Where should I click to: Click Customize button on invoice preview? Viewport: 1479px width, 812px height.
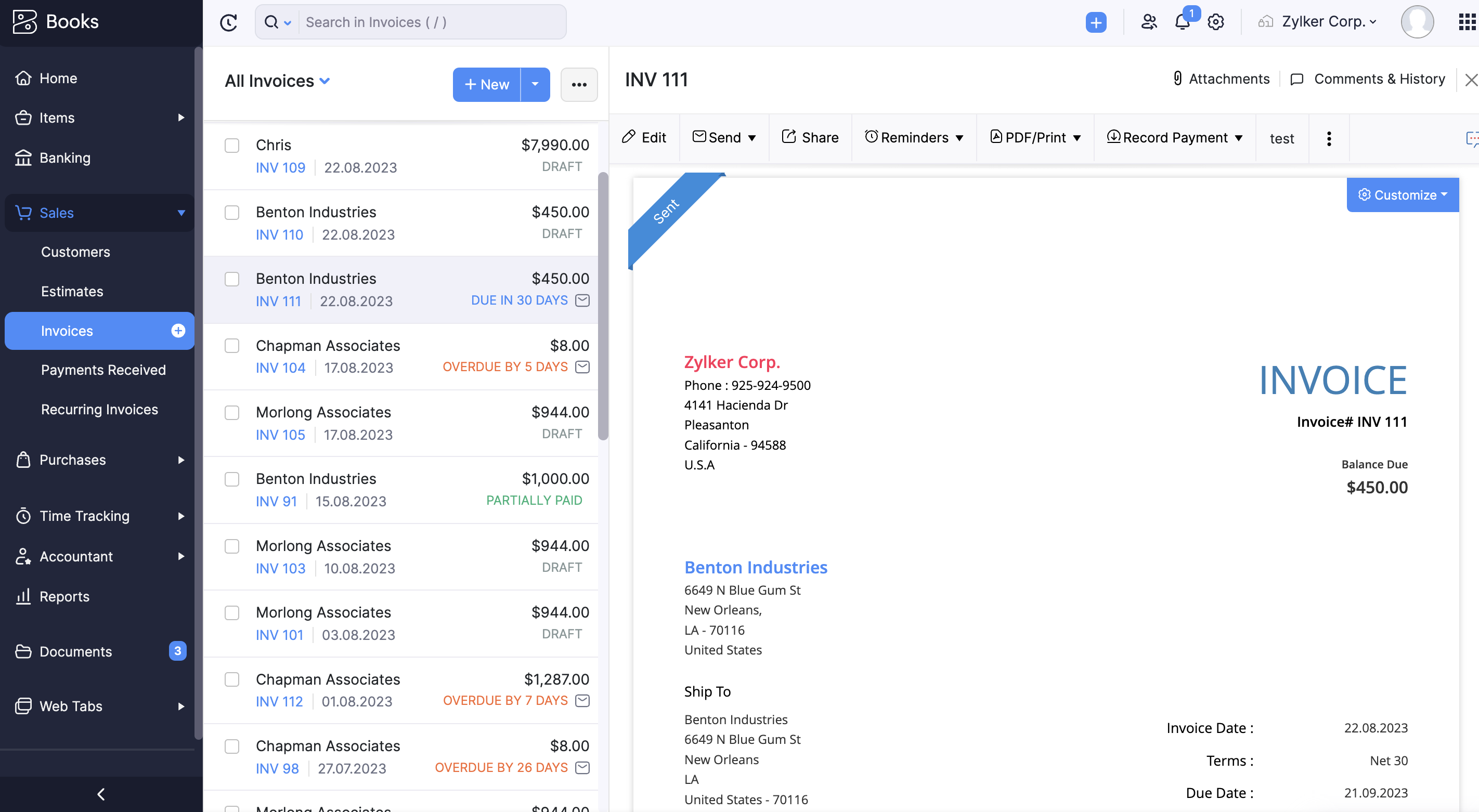pos(1402,194)
